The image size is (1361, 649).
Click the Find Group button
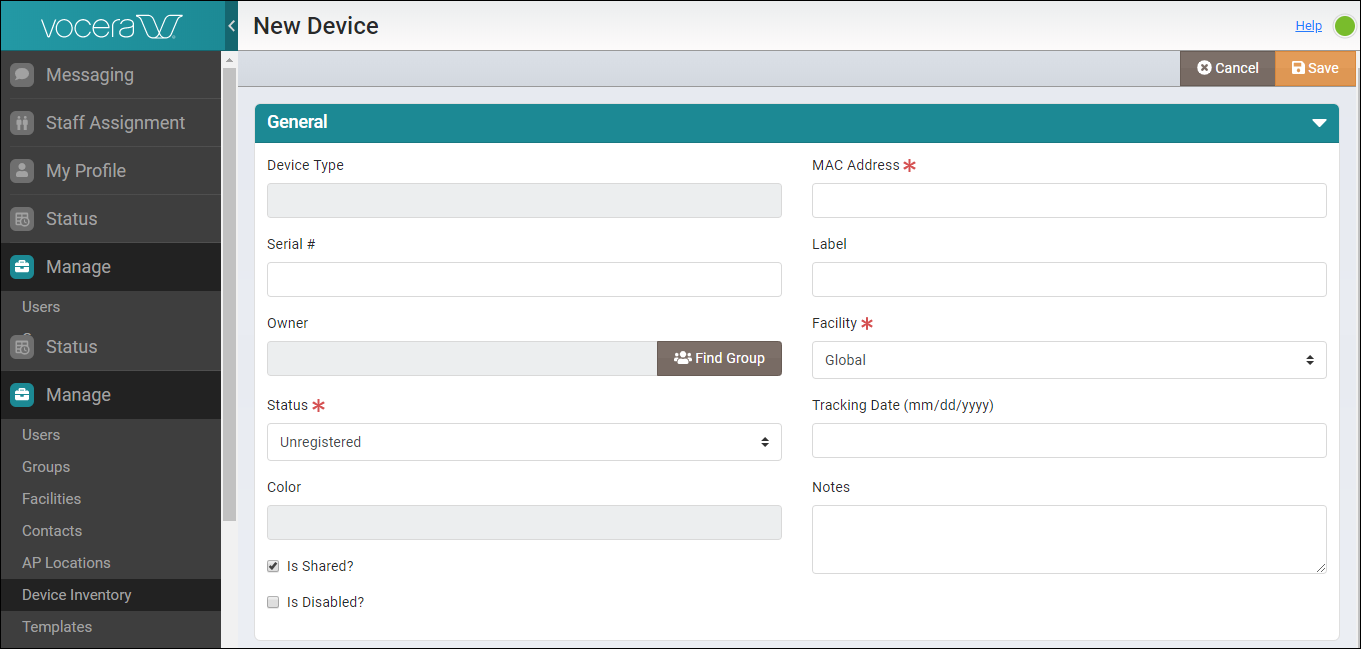pos(719,358)
